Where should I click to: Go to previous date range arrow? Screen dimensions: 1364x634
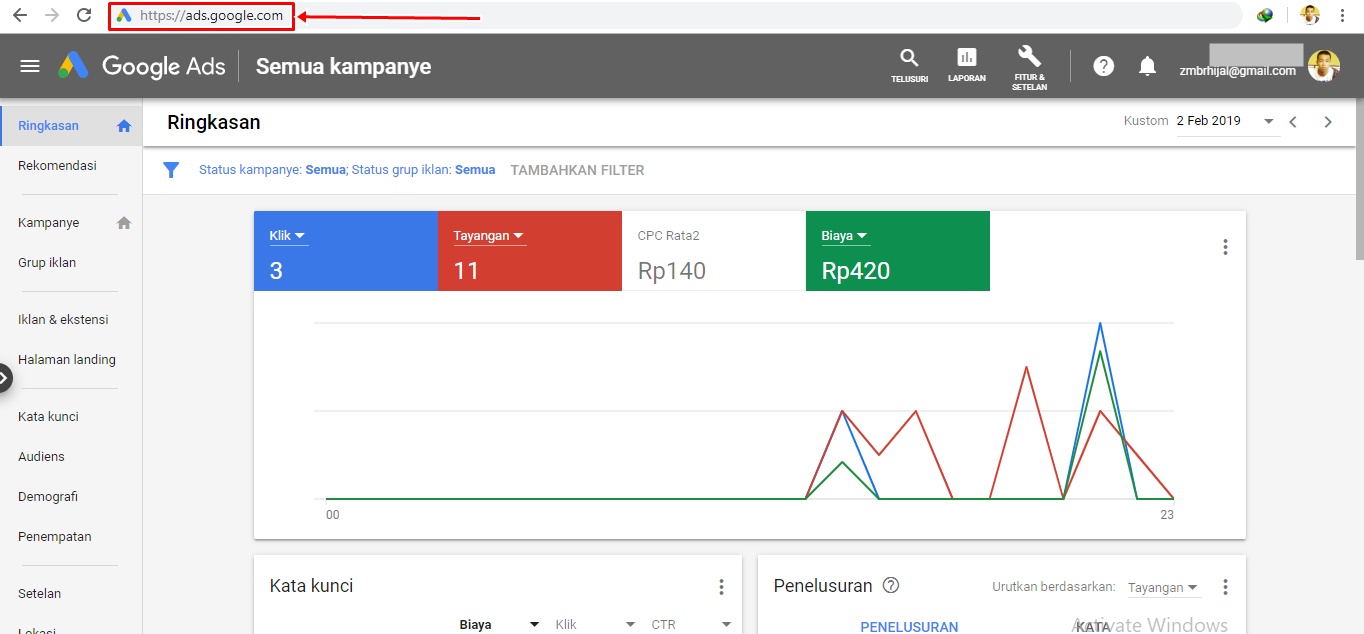point(1293,122)
